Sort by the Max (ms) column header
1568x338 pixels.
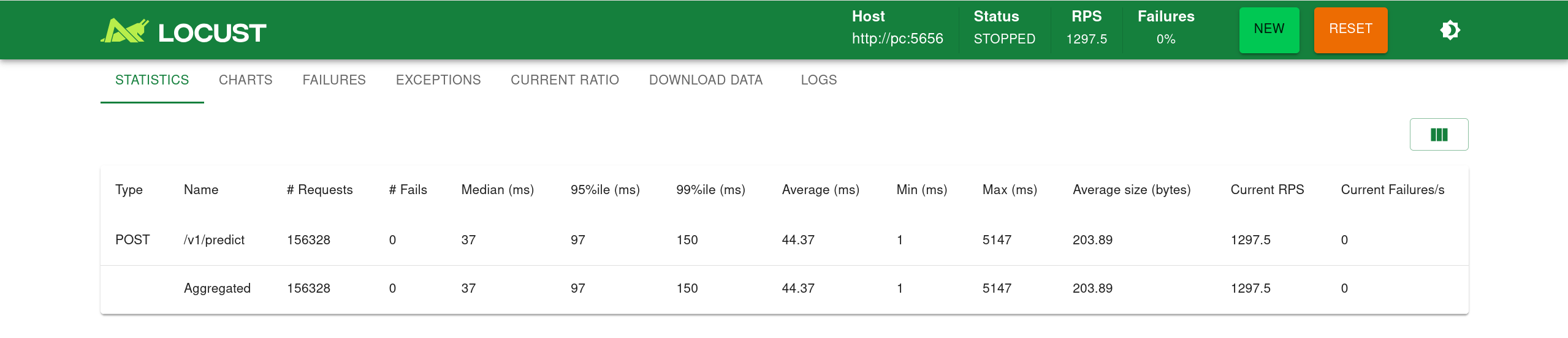pyautogui.click(x=1010, y=190)
